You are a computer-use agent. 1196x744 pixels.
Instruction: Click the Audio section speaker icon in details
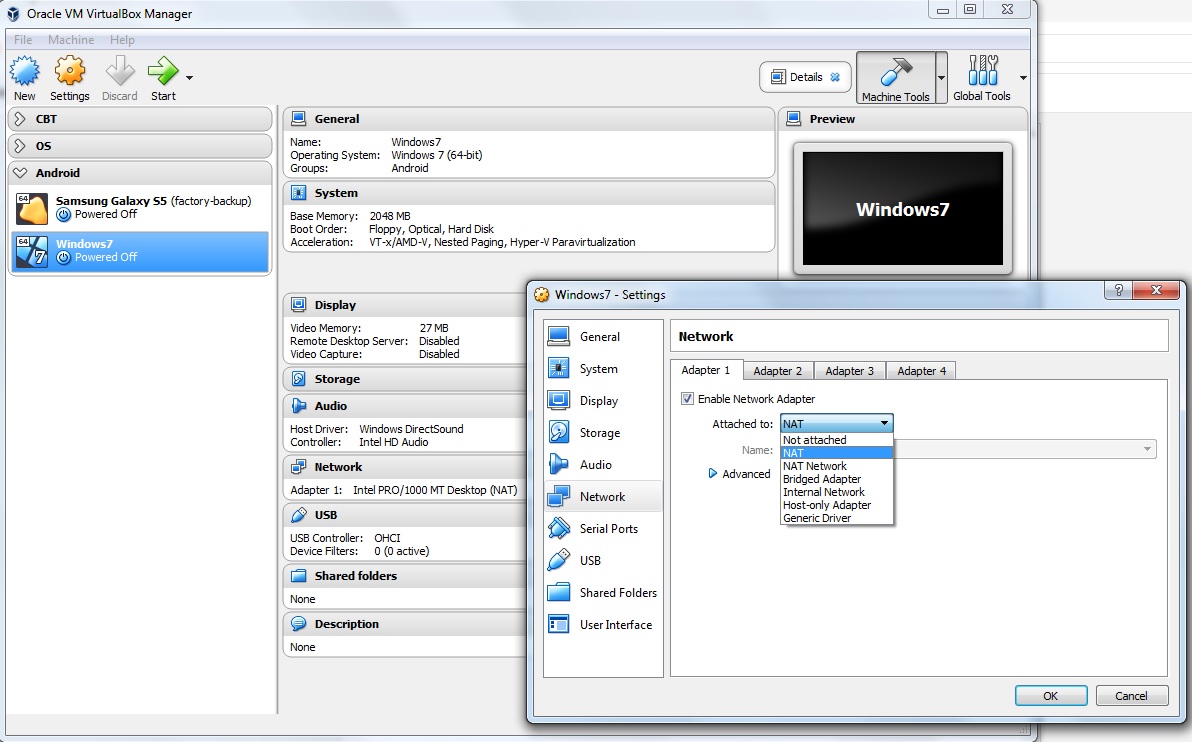point(299,406)
